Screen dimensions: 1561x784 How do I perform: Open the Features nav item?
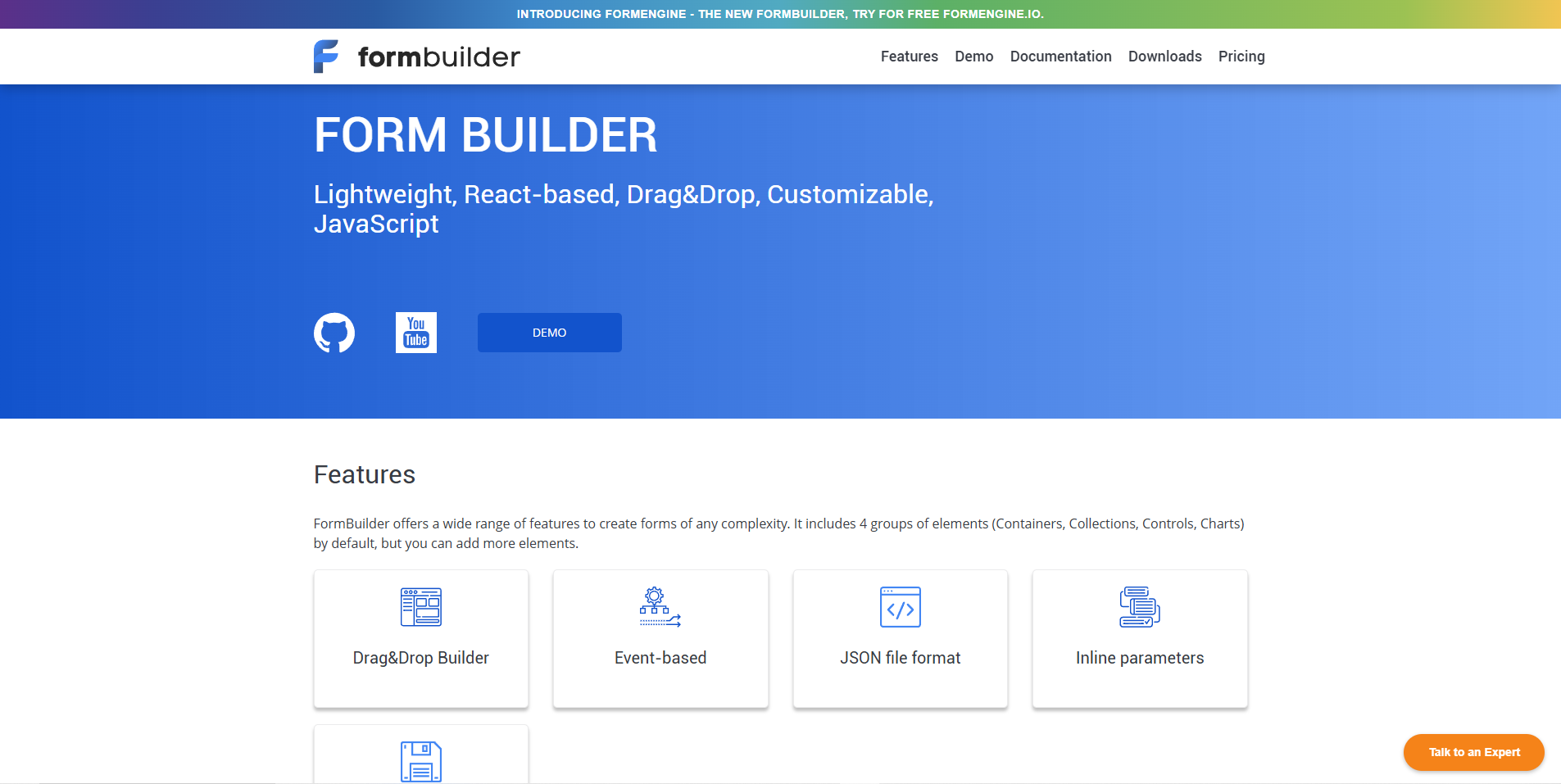910,57
